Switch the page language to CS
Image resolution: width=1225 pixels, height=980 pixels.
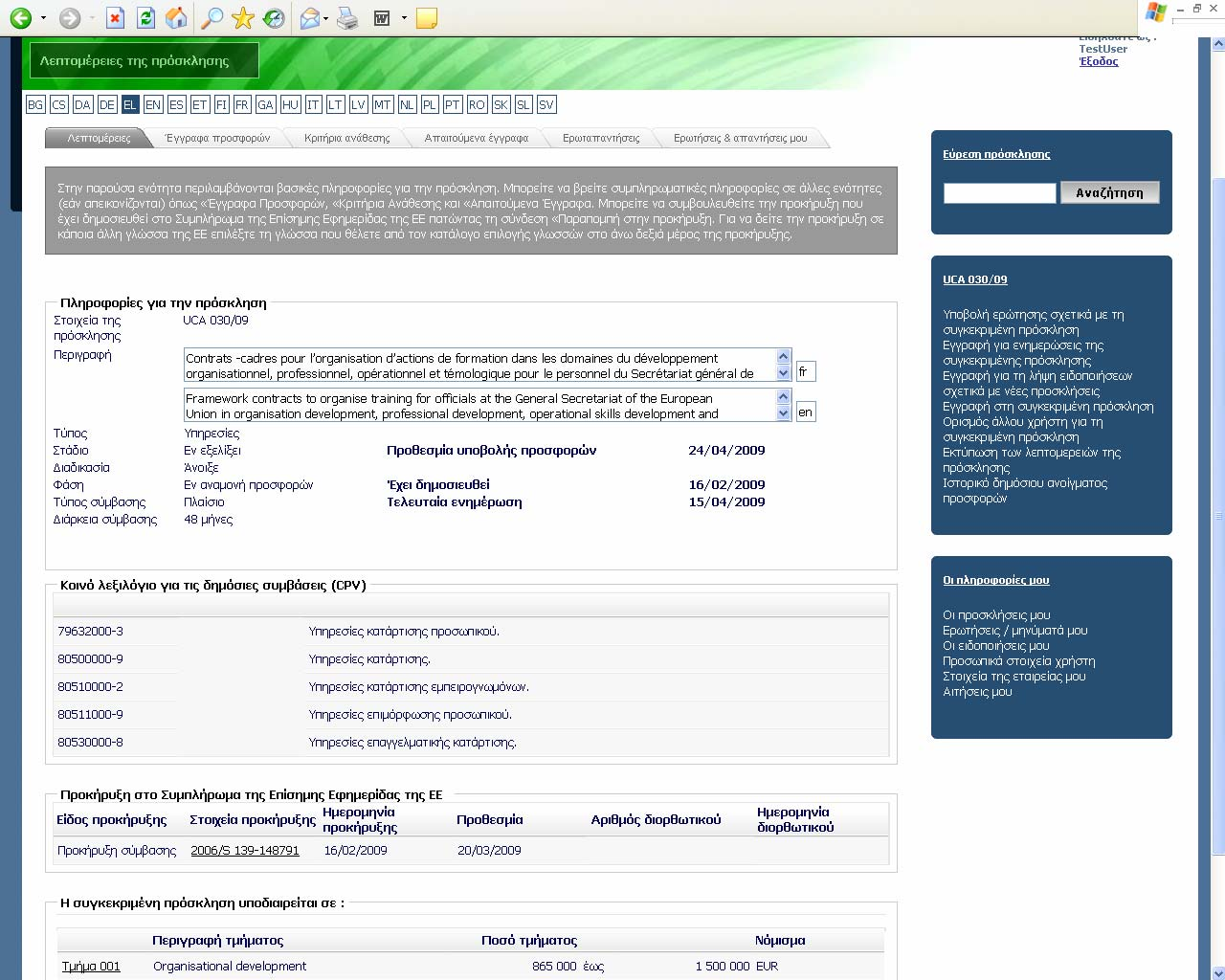point(59,104)
